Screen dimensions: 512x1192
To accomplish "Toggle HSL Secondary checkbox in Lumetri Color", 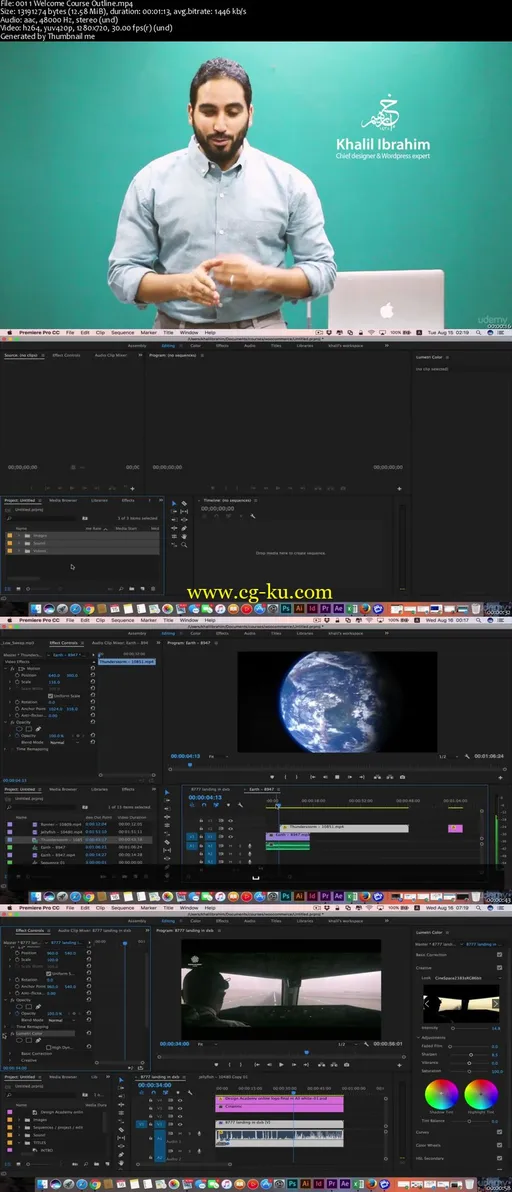I will coord(500,1158).
